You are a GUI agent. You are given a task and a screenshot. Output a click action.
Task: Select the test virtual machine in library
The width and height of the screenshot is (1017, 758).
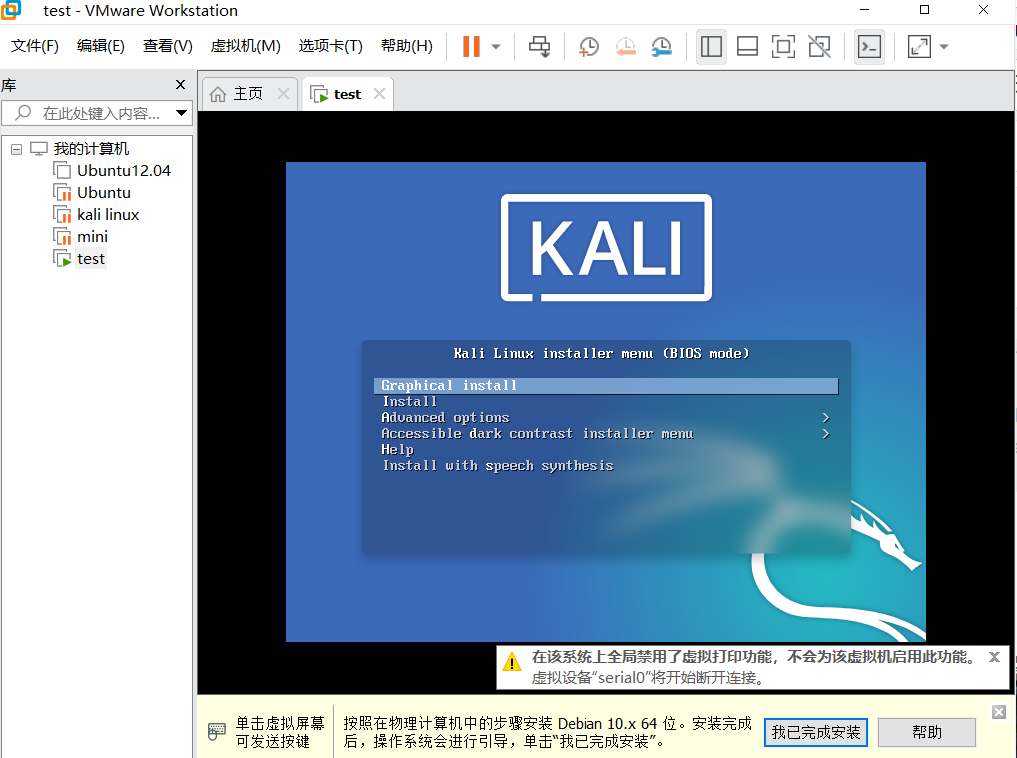pos(90,259)
